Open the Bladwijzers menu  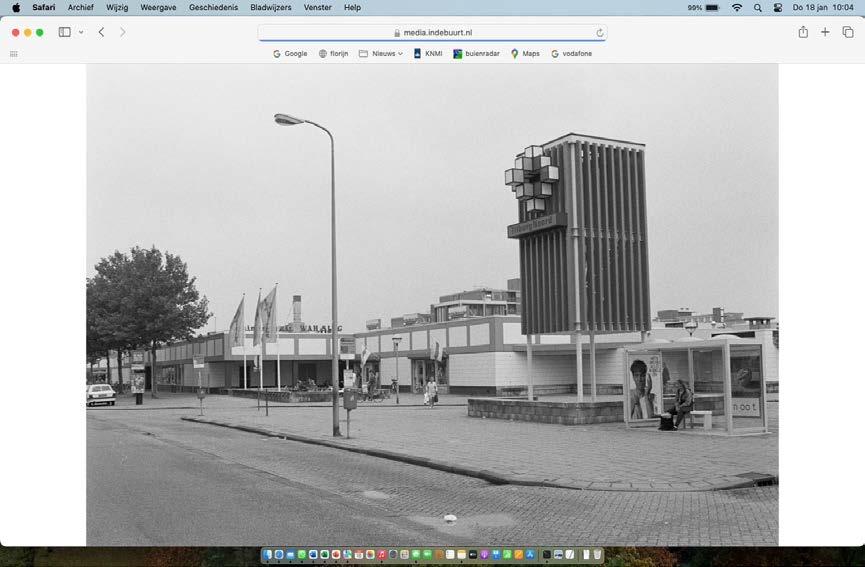pos(271,8)
